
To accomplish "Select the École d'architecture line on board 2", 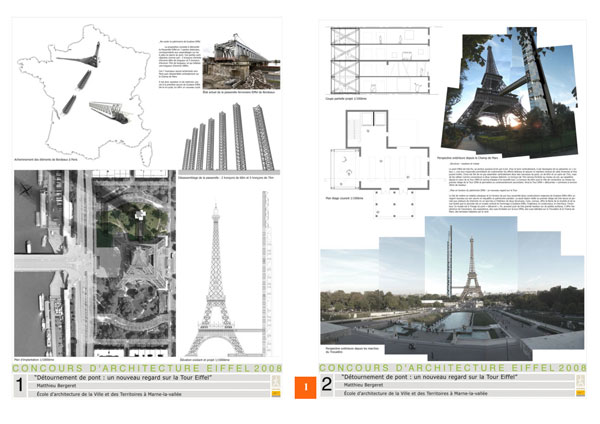I will coord(416,393).
